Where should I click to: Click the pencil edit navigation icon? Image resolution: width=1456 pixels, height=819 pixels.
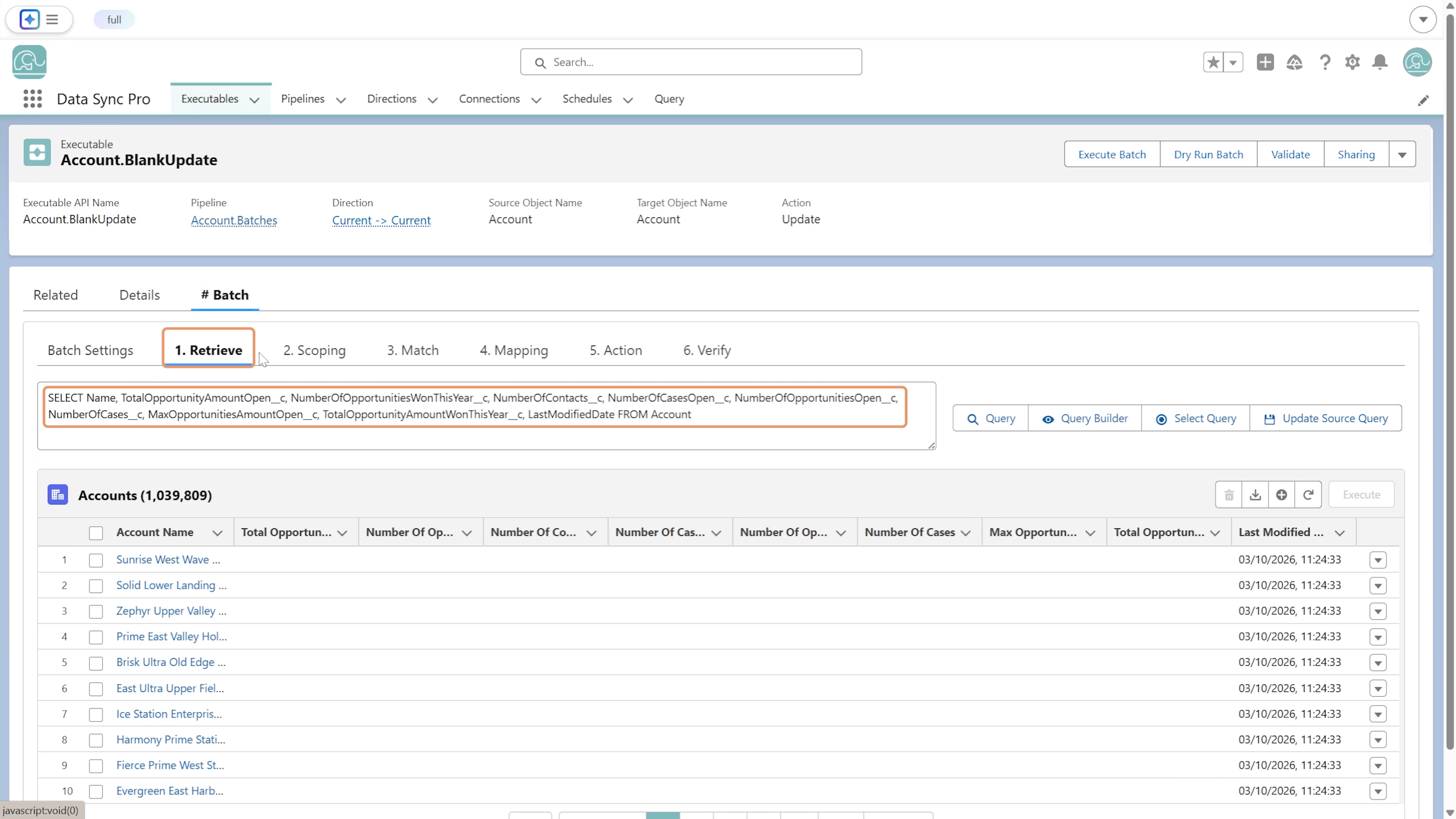1423,100
